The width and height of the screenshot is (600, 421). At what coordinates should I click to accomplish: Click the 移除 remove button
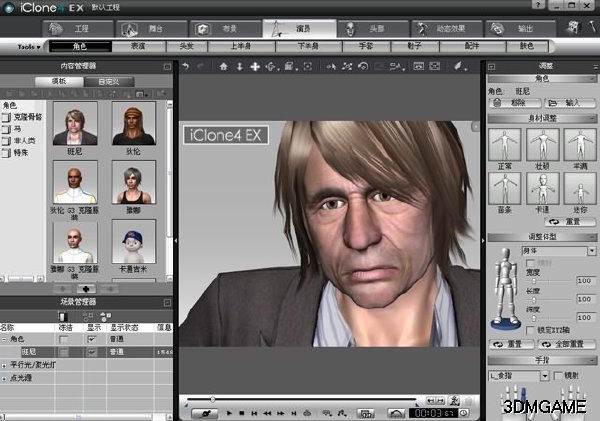[x=515, y=103]
